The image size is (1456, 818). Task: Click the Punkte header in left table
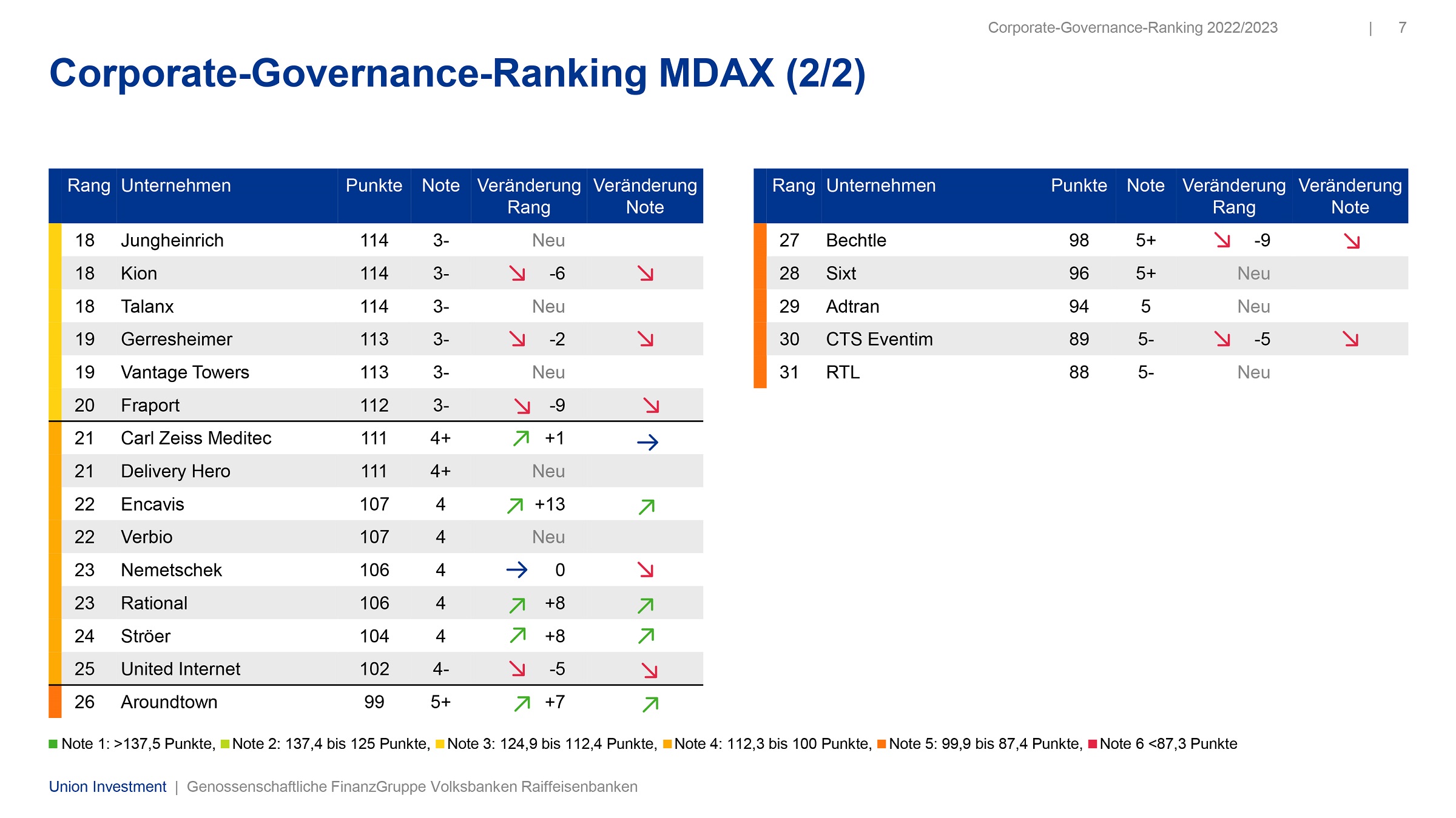click(x=374, y=186)
